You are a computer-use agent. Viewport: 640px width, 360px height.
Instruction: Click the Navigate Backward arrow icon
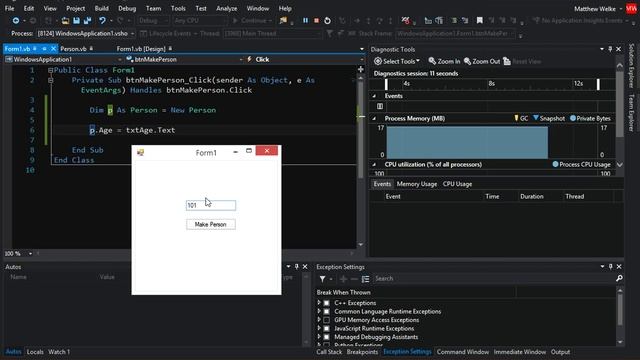coord(16,20)
